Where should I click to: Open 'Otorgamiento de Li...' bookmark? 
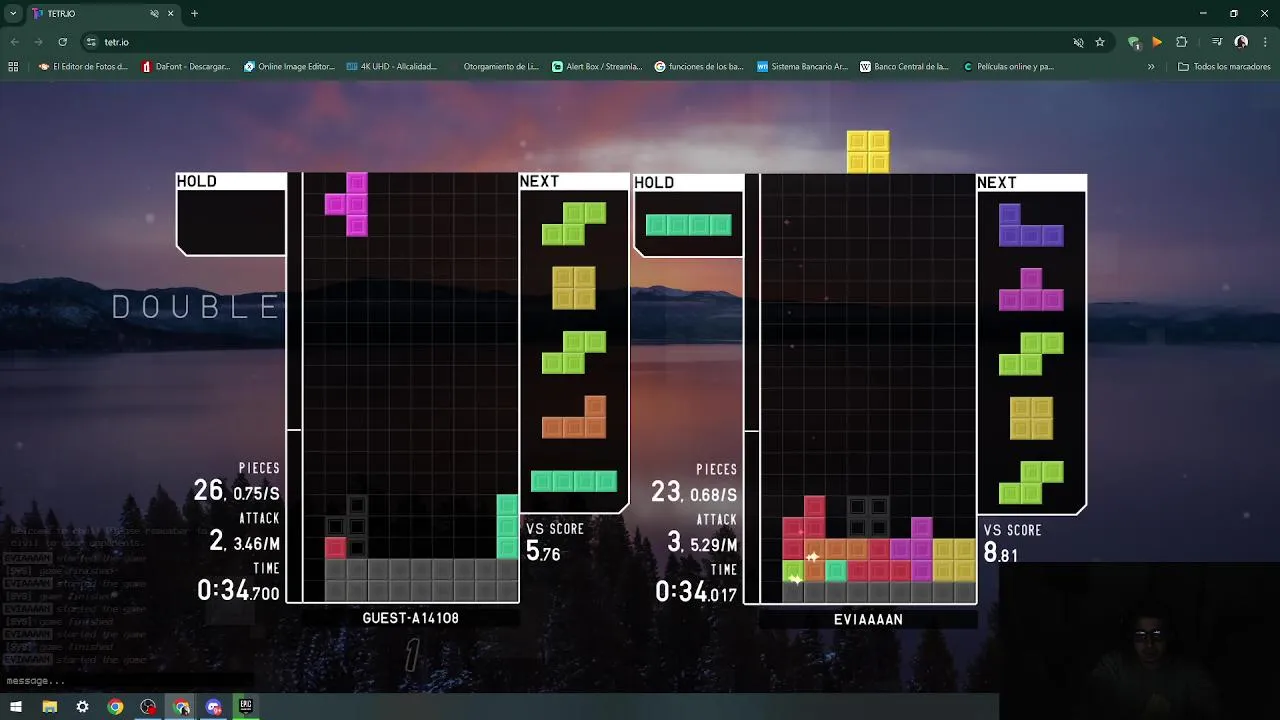(x=494, y=67)
